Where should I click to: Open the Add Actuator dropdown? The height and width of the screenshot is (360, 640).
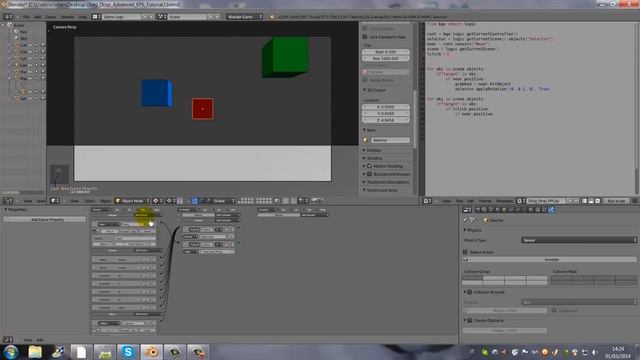click(x=314, y=215)
